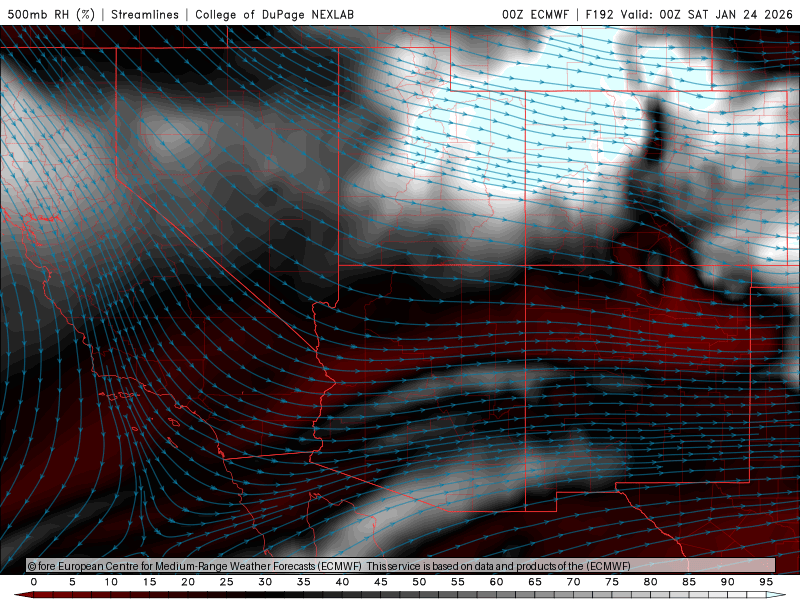Click the "F192 Valid: 00Z SAT JAN 24 2026" text
800x600 pixels.
click(x=689, y=14)
